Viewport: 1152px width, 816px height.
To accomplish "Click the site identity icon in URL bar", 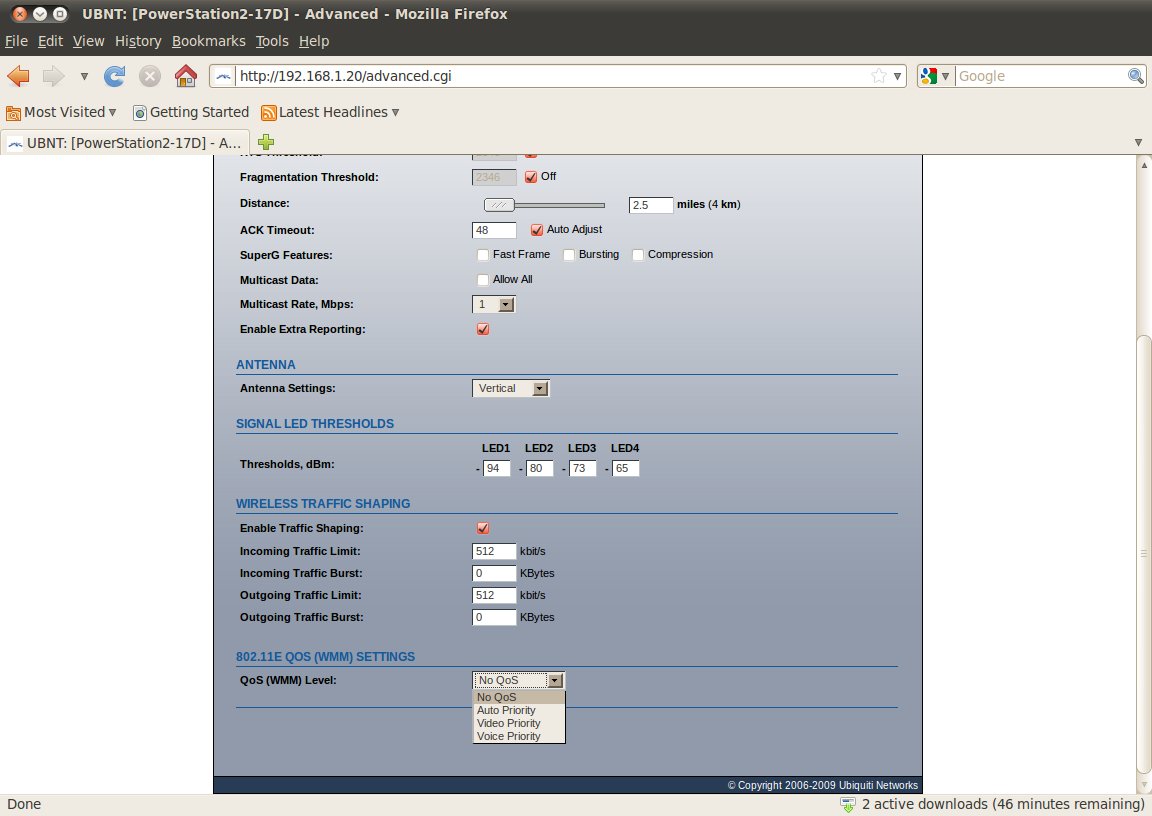I will (x=223, y=76).
